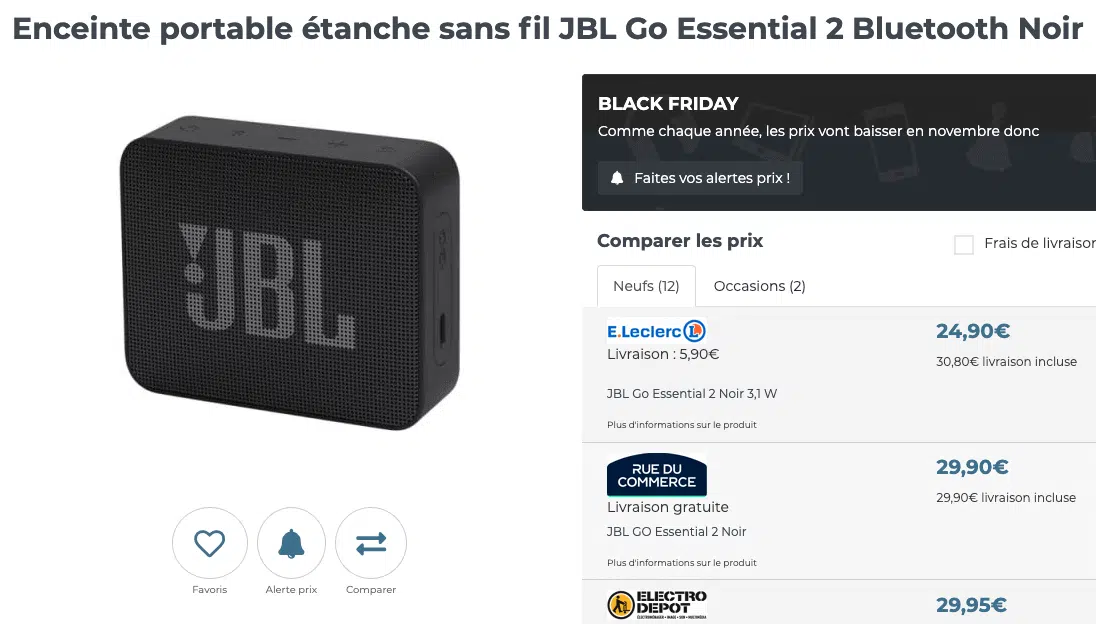Image resolution: width=1096 pixels, height=624 pixels.
Task: Open the Rue du Commerce store logo
Action: pyautogui.click(x=656, y=474)
